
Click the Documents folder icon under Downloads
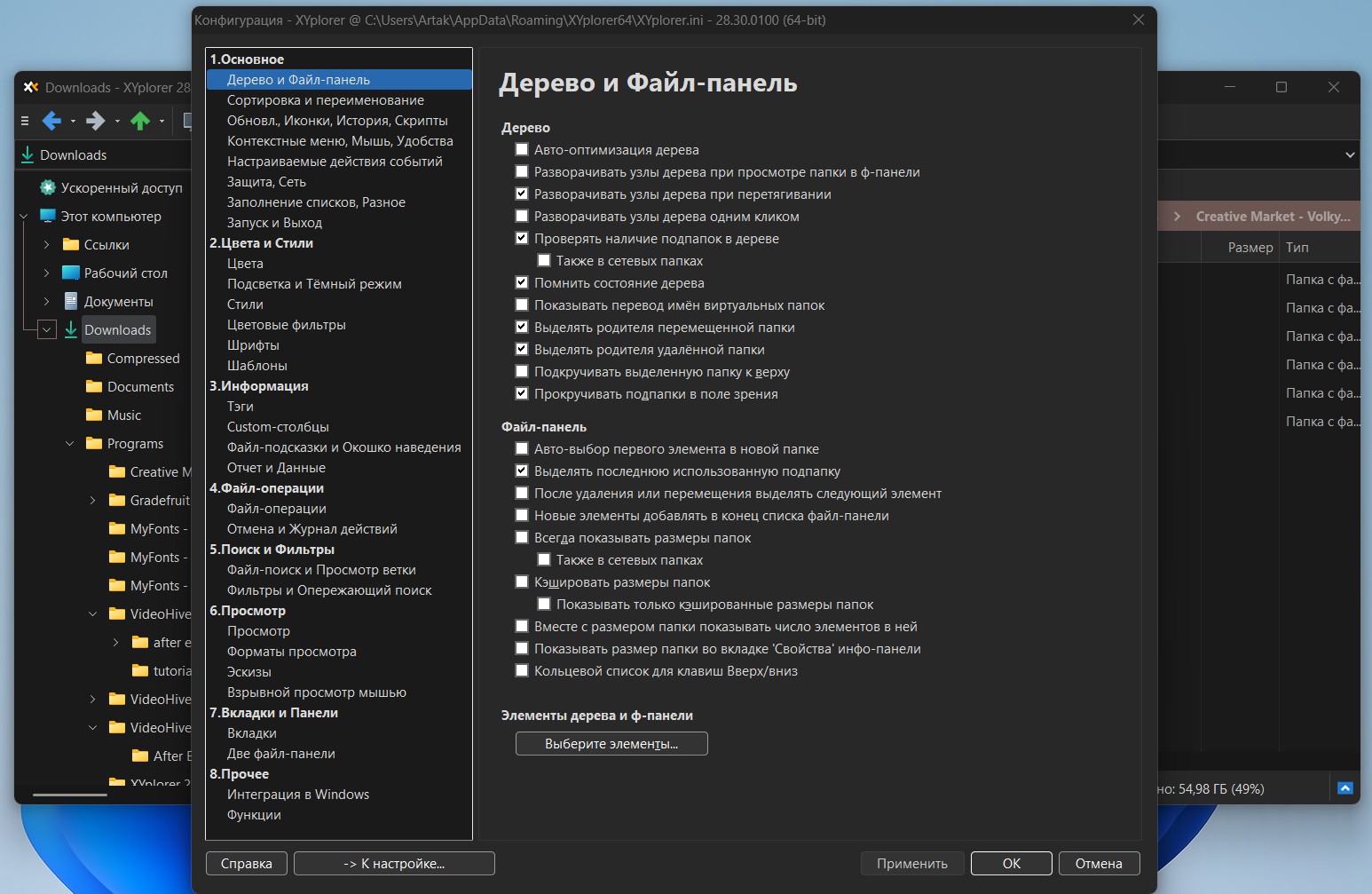tap(94, 386)
